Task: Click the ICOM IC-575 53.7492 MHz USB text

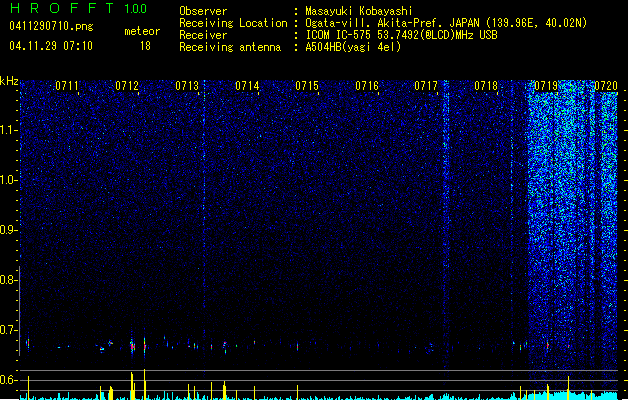Action: [402, 35]
